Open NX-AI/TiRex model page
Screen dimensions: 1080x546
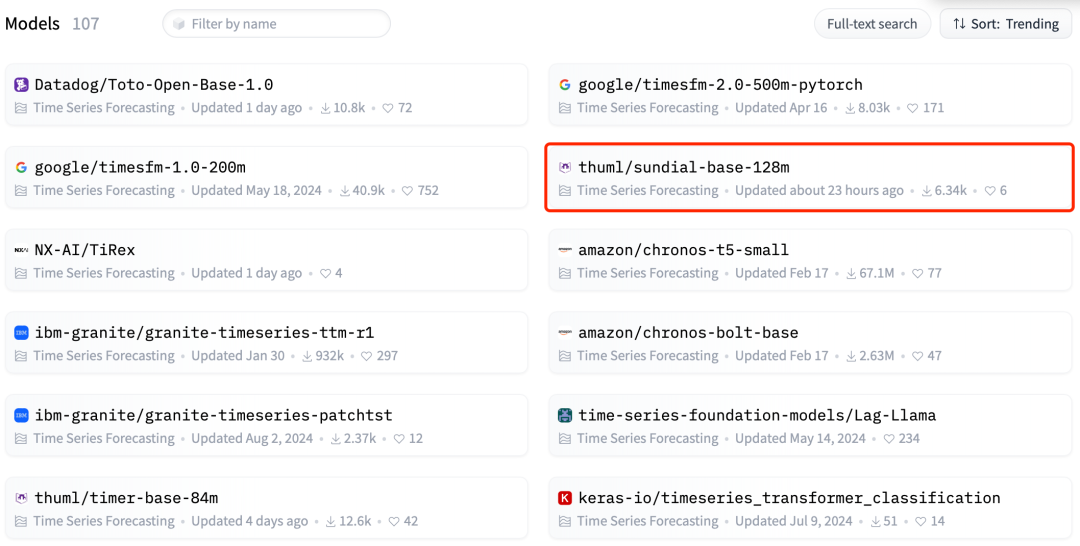coord(266,260)
